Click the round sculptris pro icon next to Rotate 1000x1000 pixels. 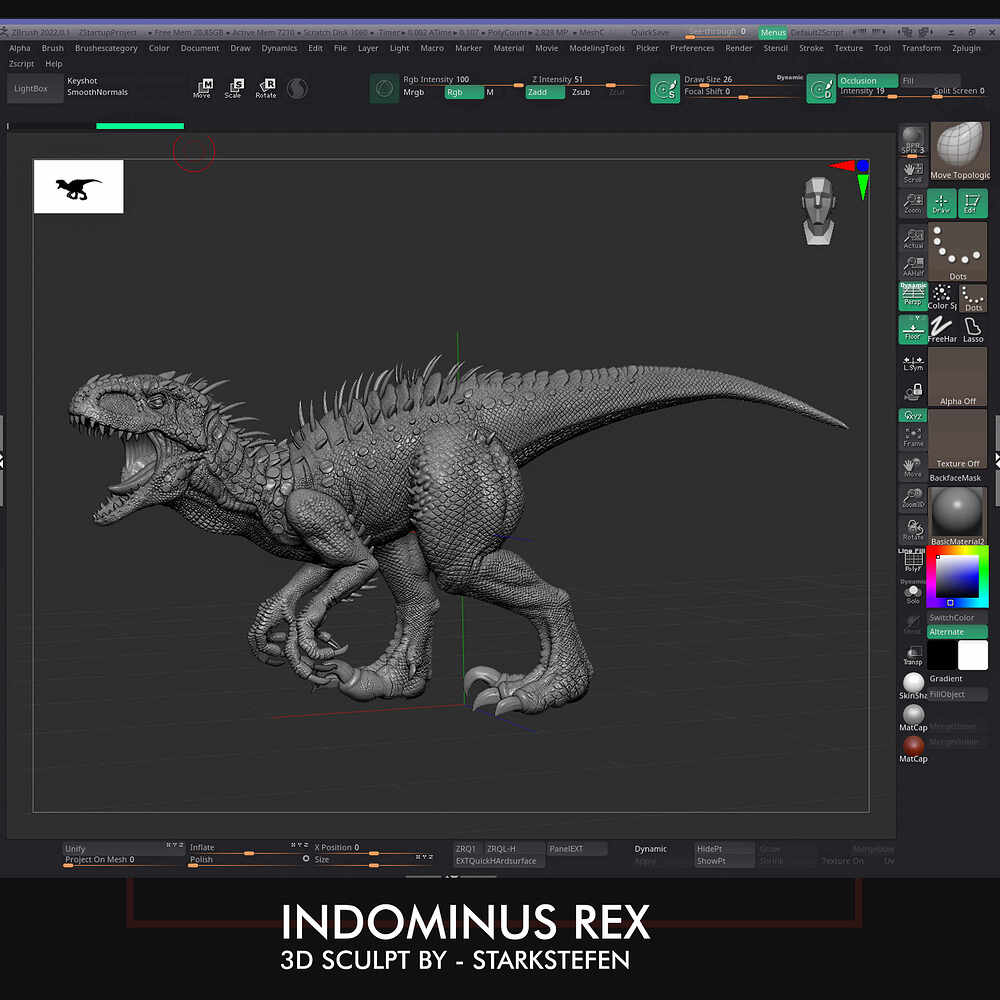(x=297, y=89)
